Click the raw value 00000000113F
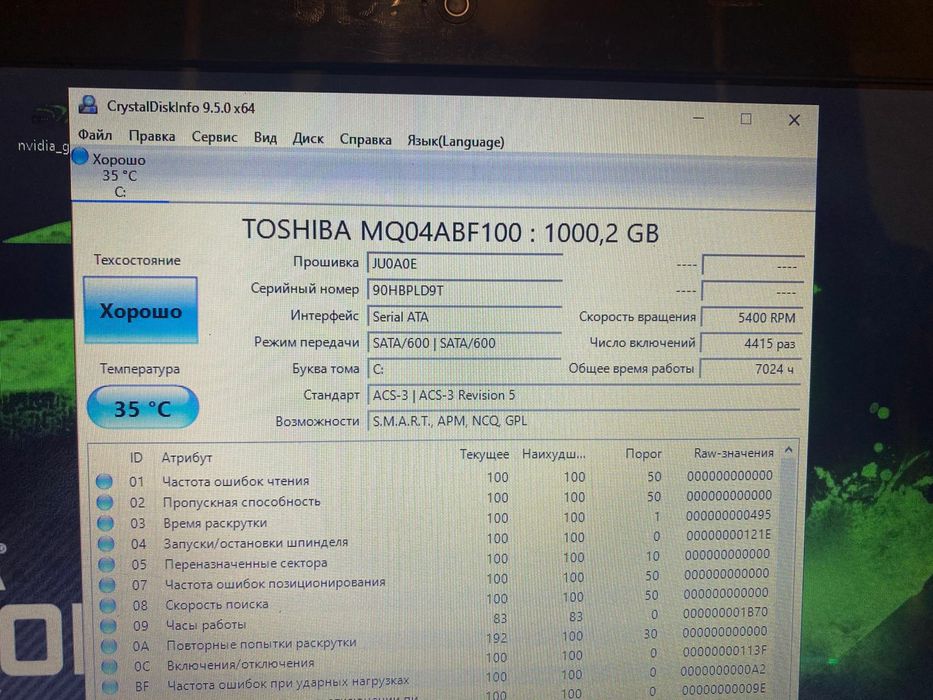This screenshot has width=933, height=700. [x=724, y=651]
